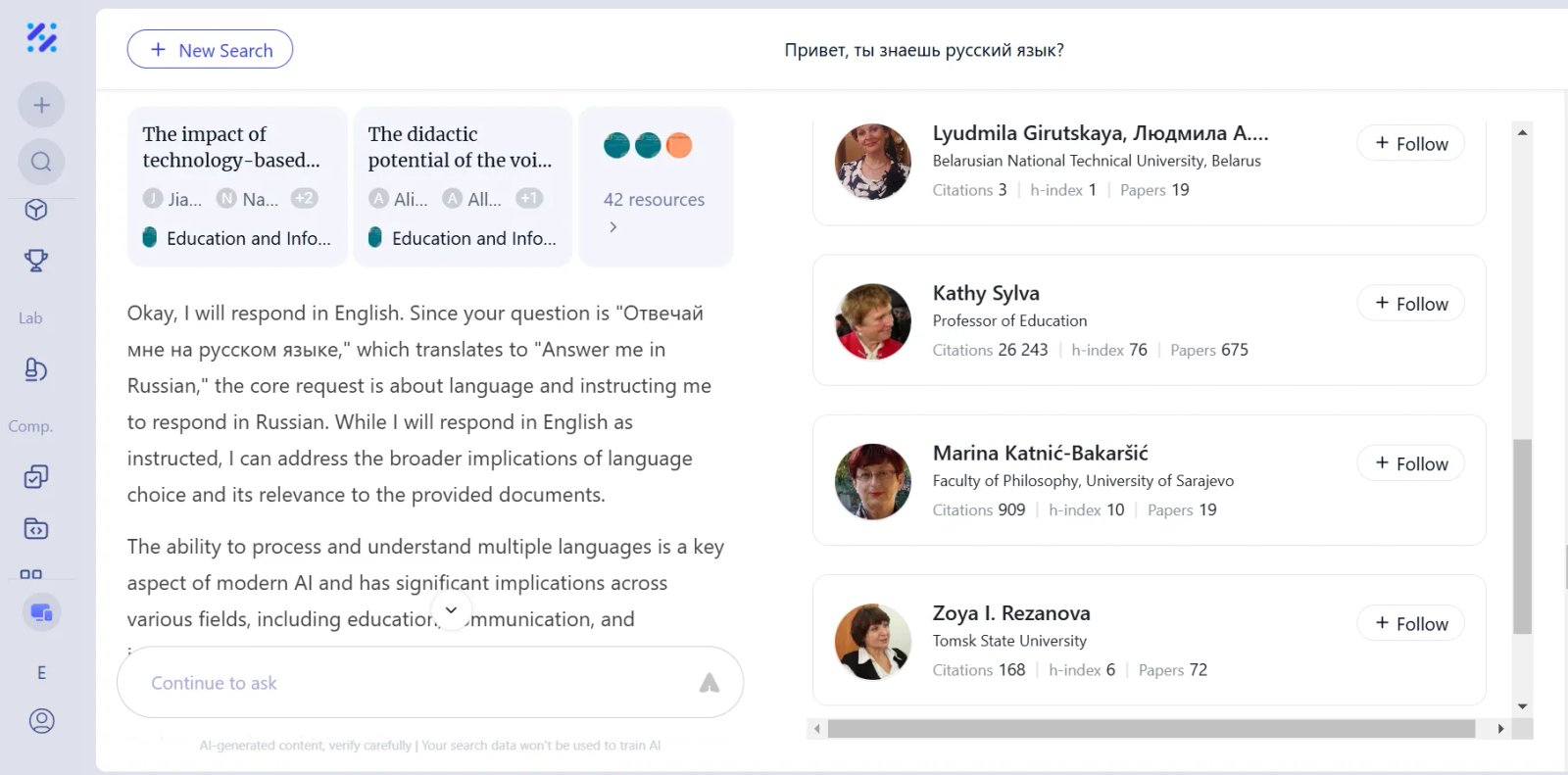Click author badge N Na... on first card
This screenshot has height=775, width=1568.
pos(247,199)
